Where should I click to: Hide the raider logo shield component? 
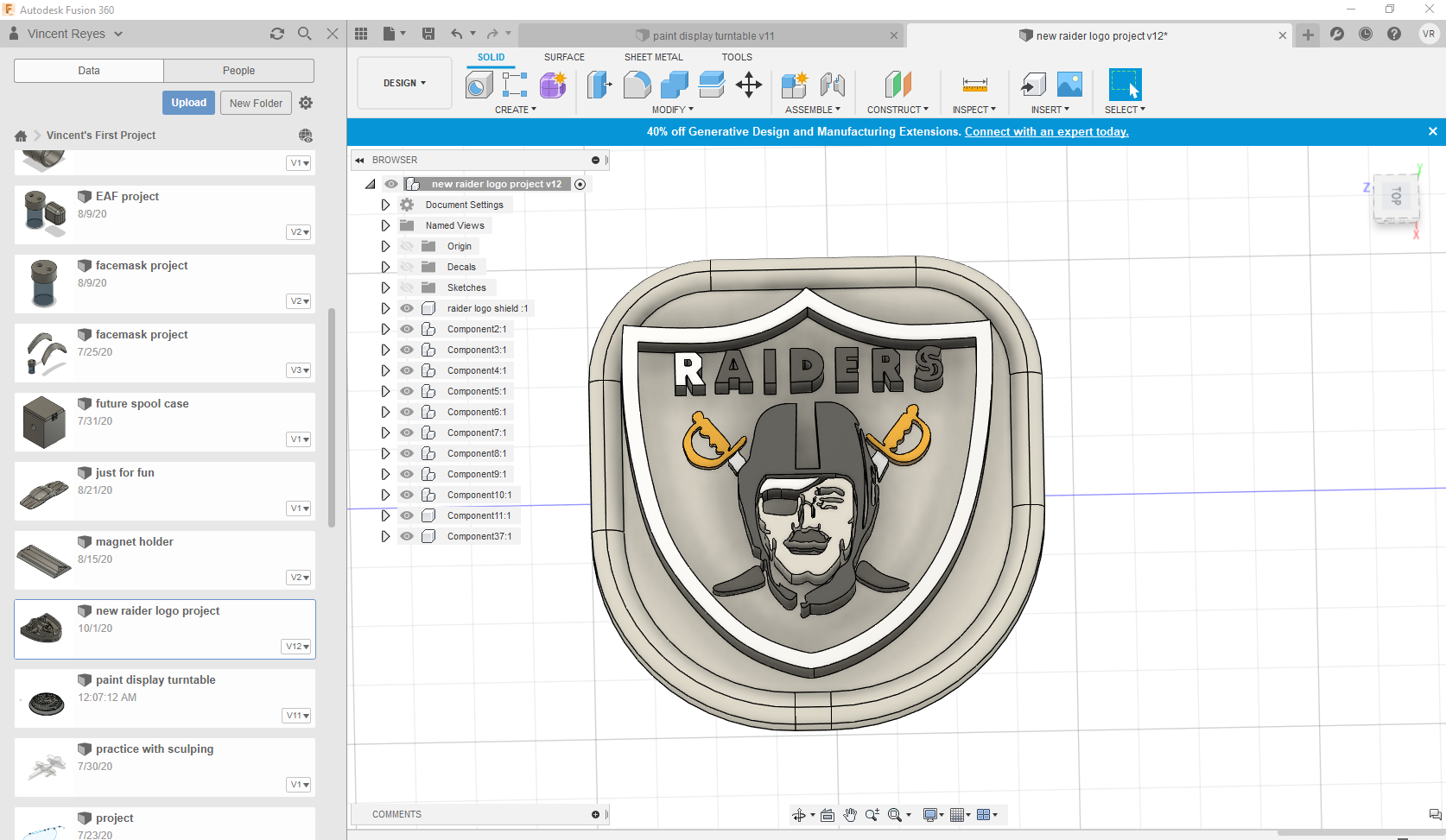coord(406,308)
